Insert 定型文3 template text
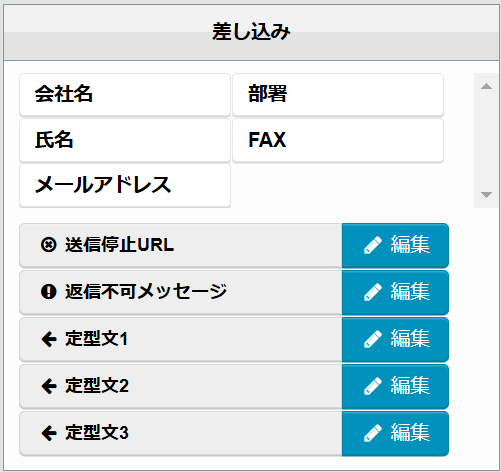The image size is (501, 472). 181,434
